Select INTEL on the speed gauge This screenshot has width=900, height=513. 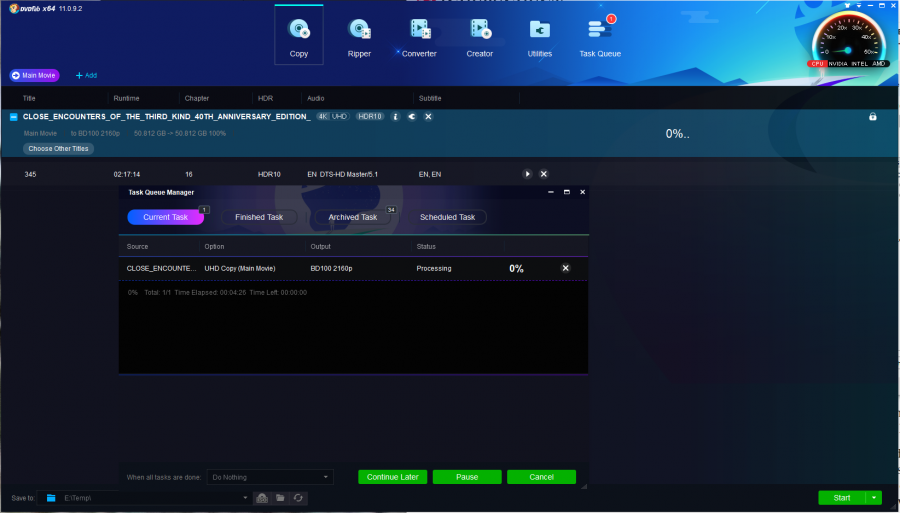click(x=860, y=64)
